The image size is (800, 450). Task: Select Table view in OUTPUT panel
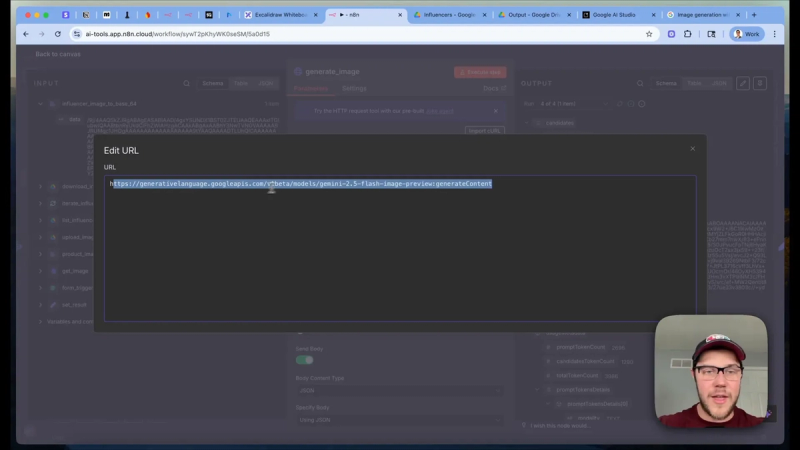click(694, 83)
